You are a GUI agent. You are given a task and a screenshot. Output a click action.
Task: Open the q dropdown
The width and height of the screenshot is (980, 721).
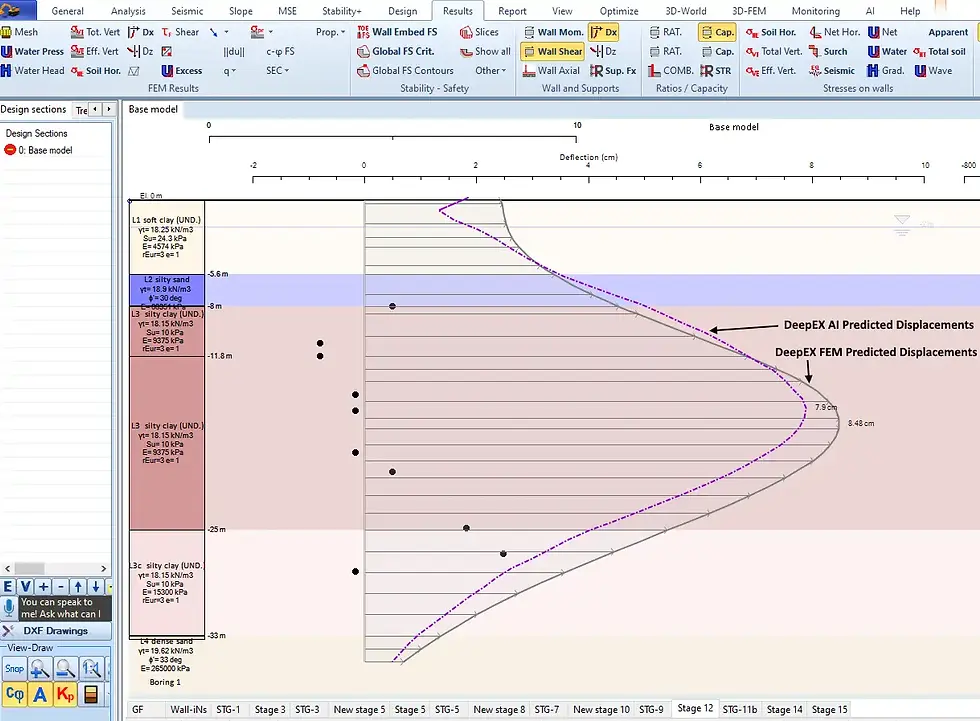click(229, 71)
